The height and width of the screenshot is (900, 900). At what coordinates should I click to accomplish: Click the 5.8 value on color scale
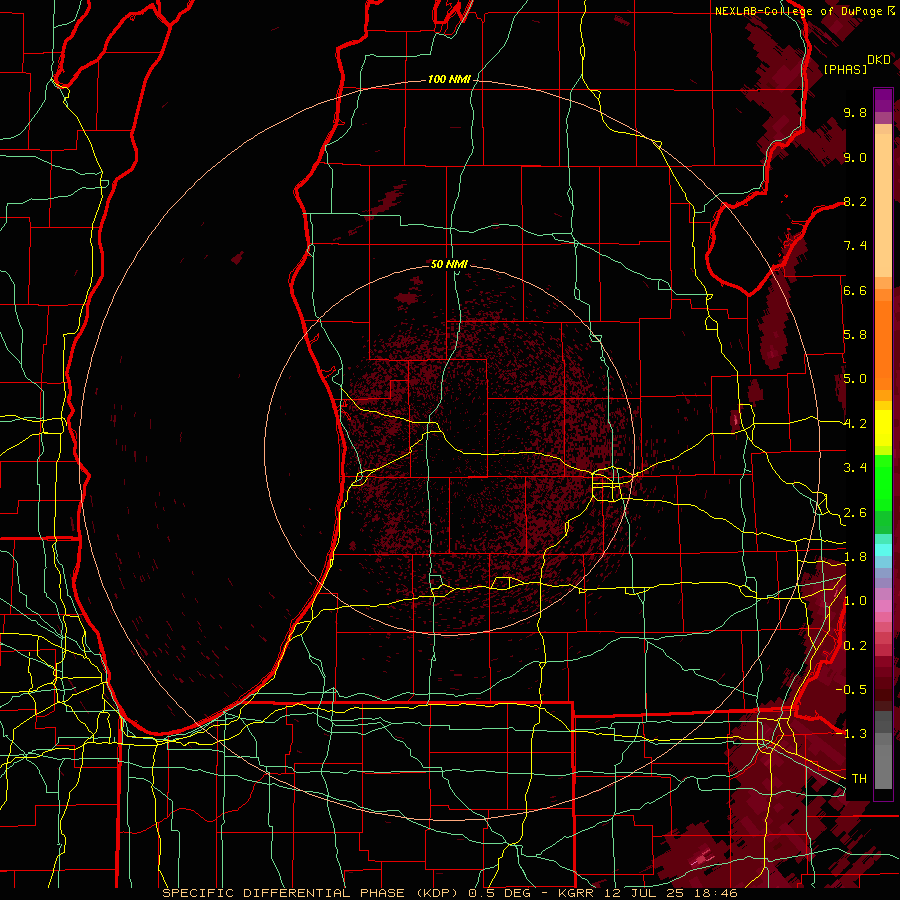coord(855,335)
